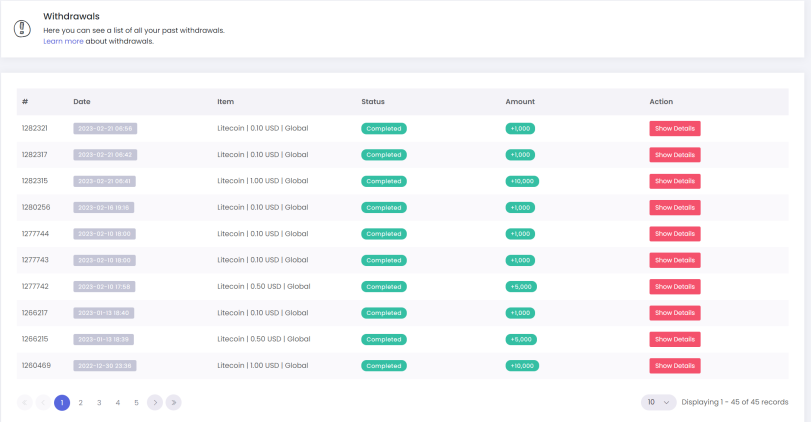Show Details for withdrawal 1266215

pos(675,339)
